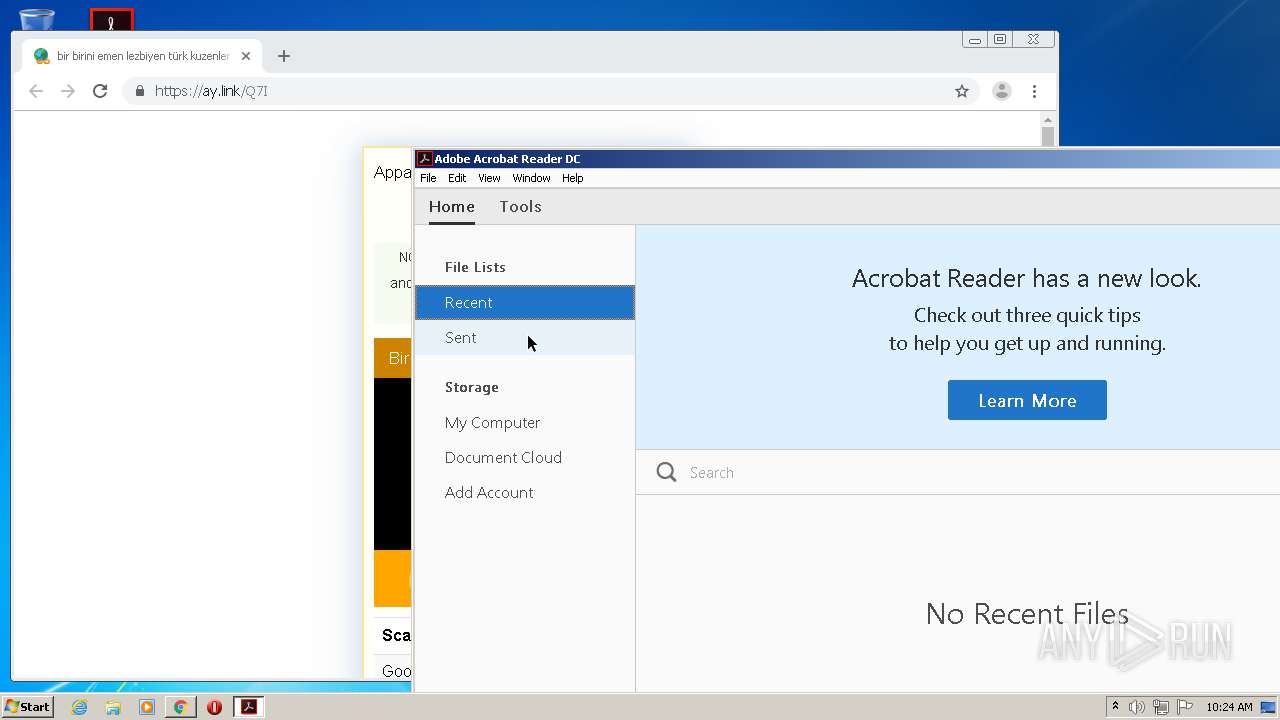This screenshot has width=1280, height=720.
Task: Switch to Adobe Reader taskbar button
Action: coord(248,707)
